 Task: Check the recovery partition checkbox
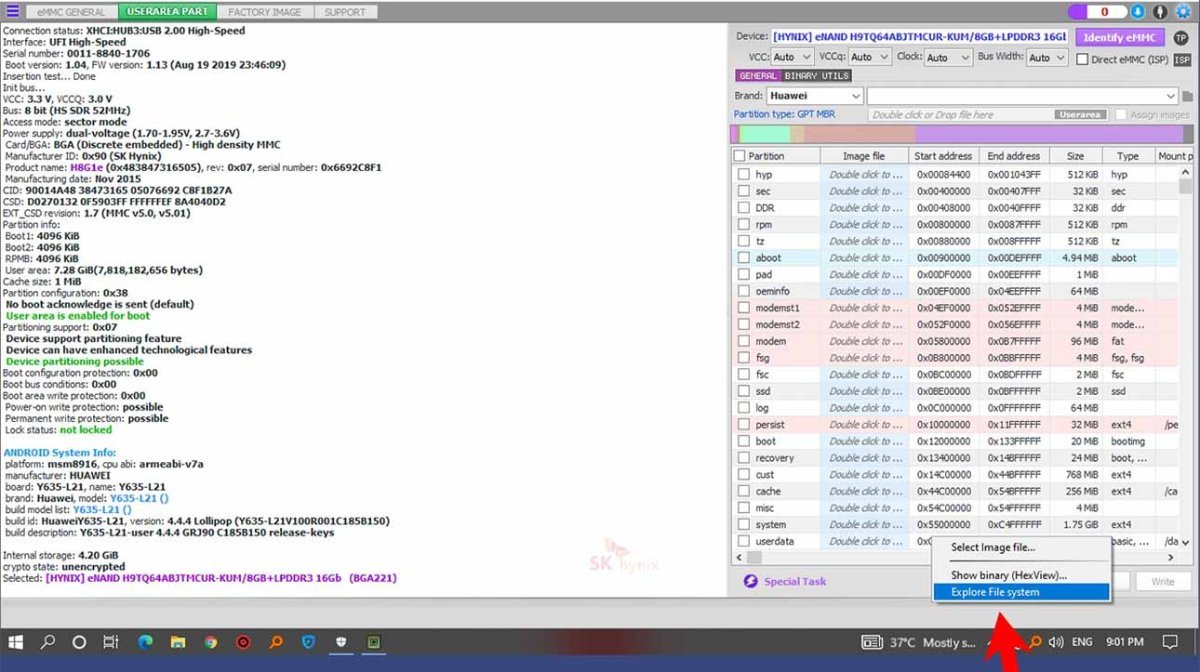point(743,458)
